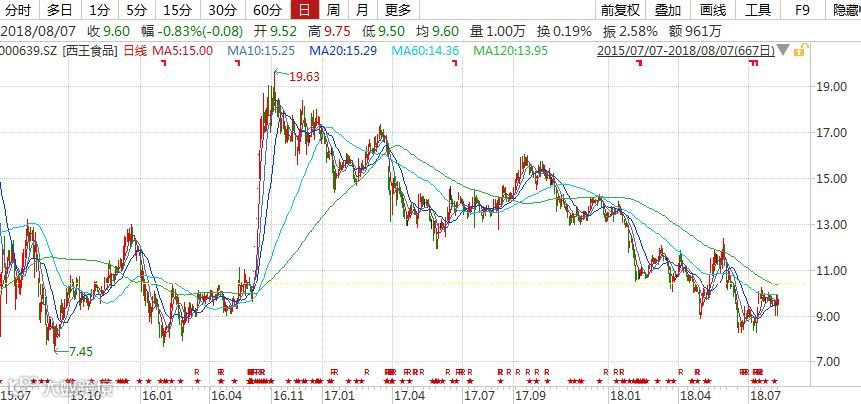Click the 换 0.19% turnover value
The image size is (861, 404).
click(x=564, y=31)
